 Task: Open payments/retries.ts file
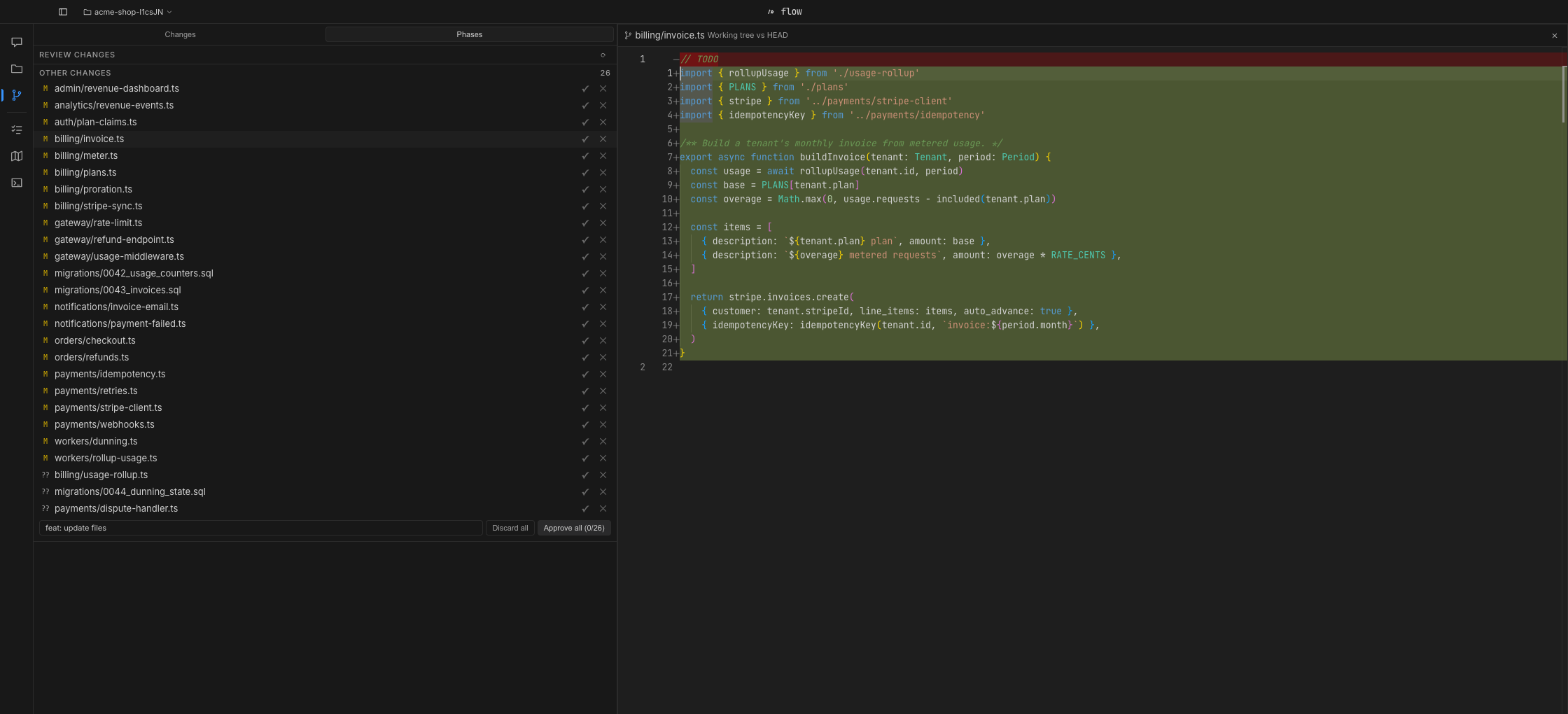(x=325, y=391)
